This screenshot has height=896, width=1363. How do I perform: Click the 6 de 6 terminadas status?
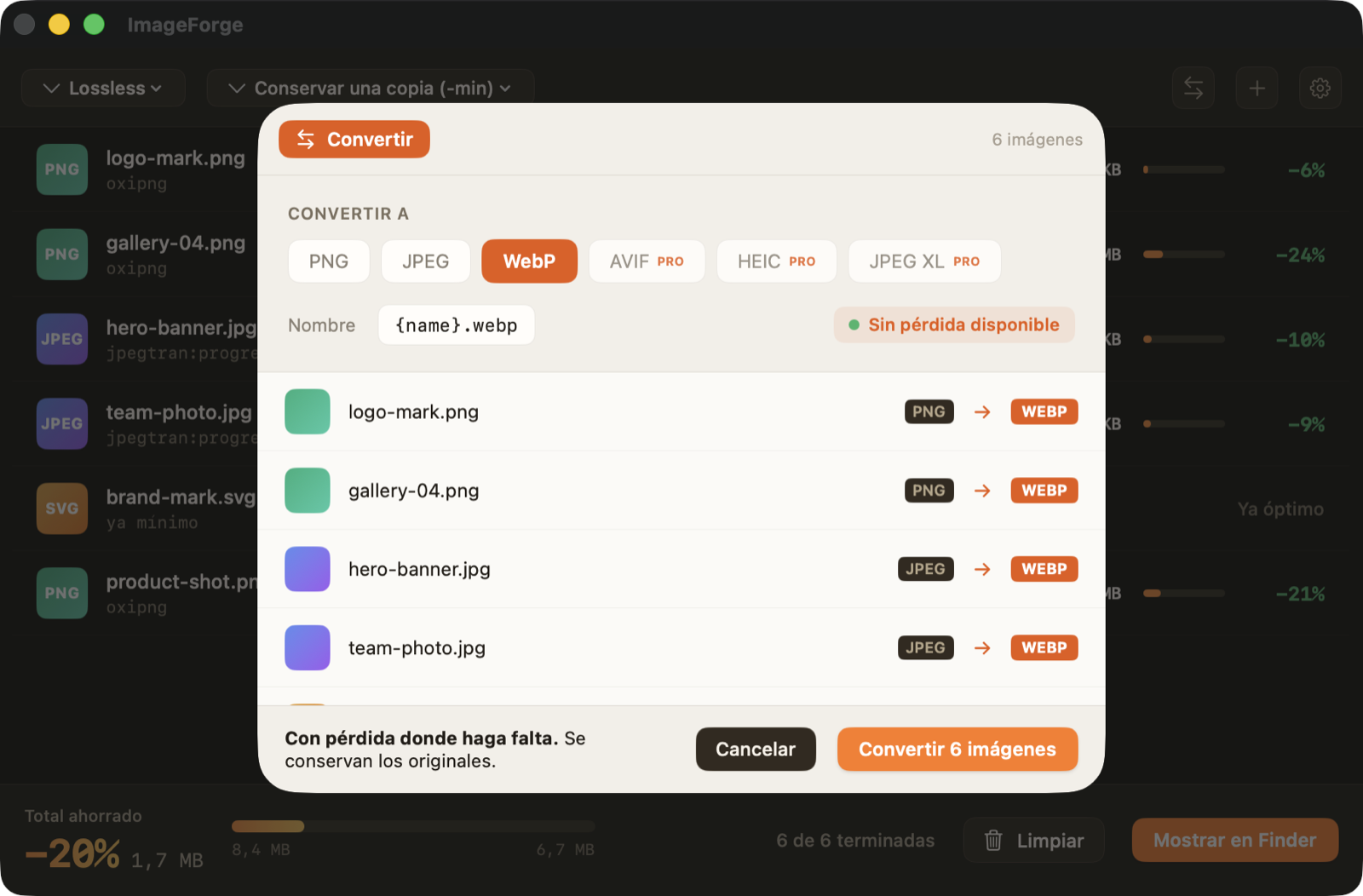[855, 841]
